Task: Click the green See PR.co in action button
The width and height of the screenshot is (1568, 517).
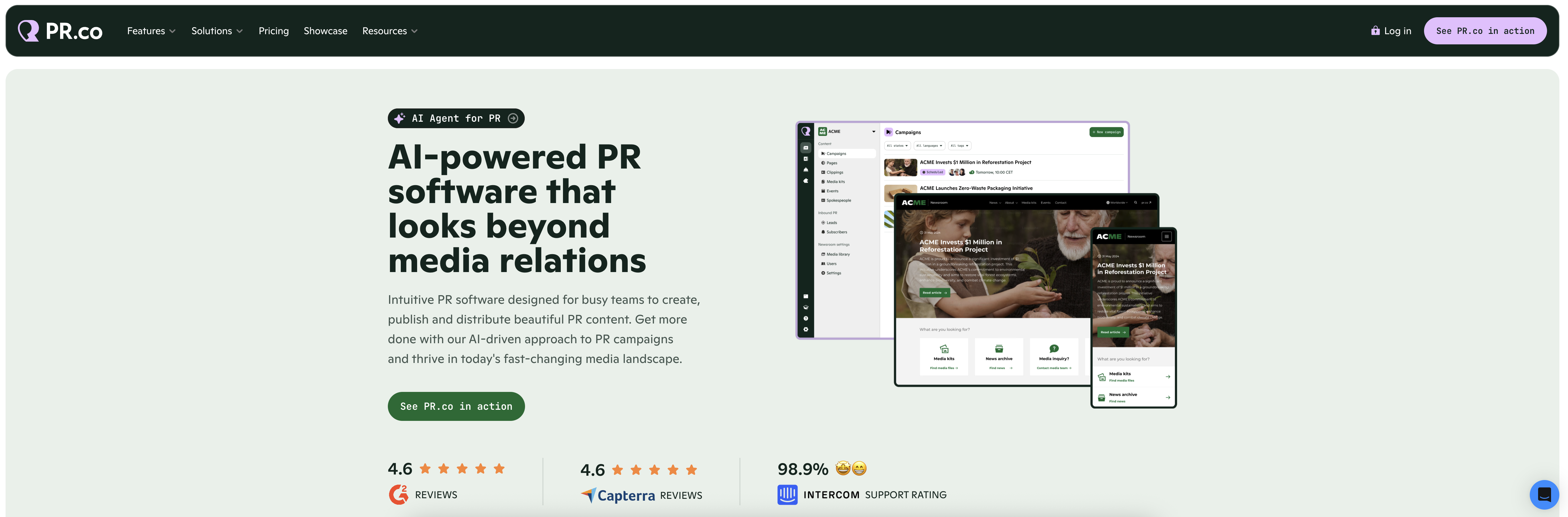Action: [x=456, y=406]
